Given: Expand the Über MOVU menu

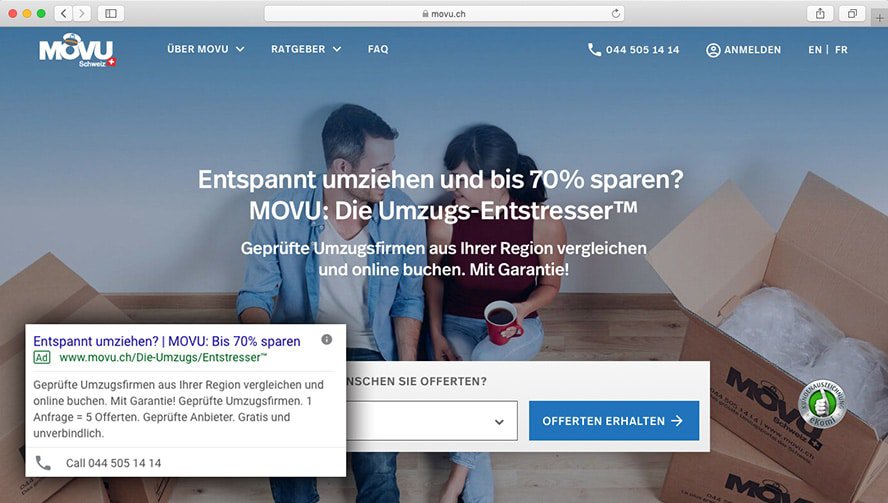Looking at the screenshot, I should [x=206, y=49].
